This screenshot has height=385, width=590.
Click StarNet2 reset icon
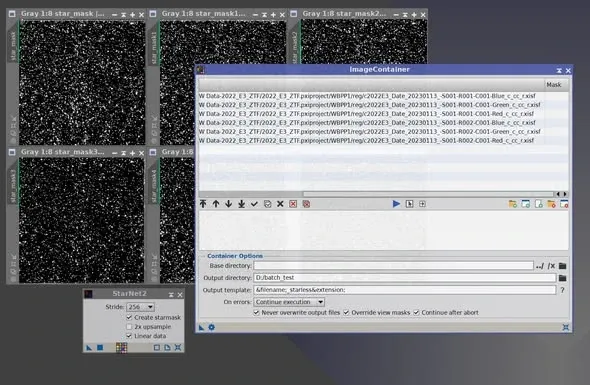[178, 348]
